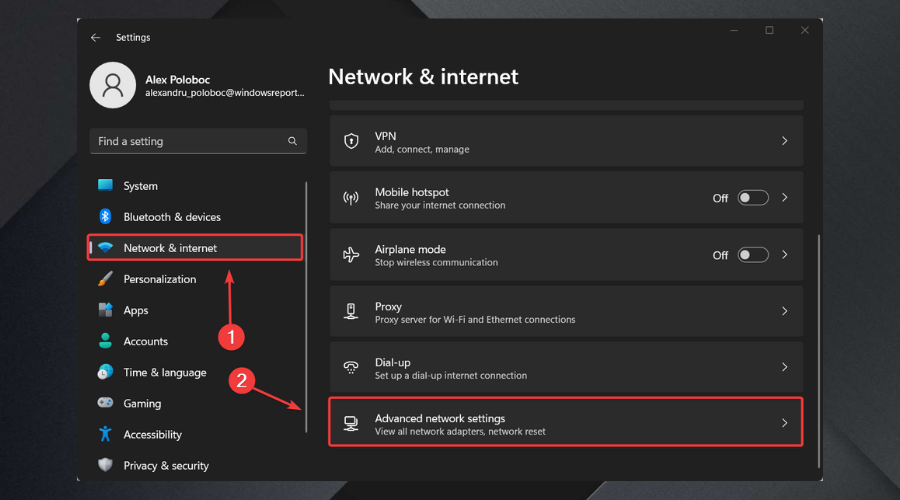The height and width of the screenshot is (500, 900).
Task: Expand Advanced network settings chevron
Action: (x=785, y=423)
